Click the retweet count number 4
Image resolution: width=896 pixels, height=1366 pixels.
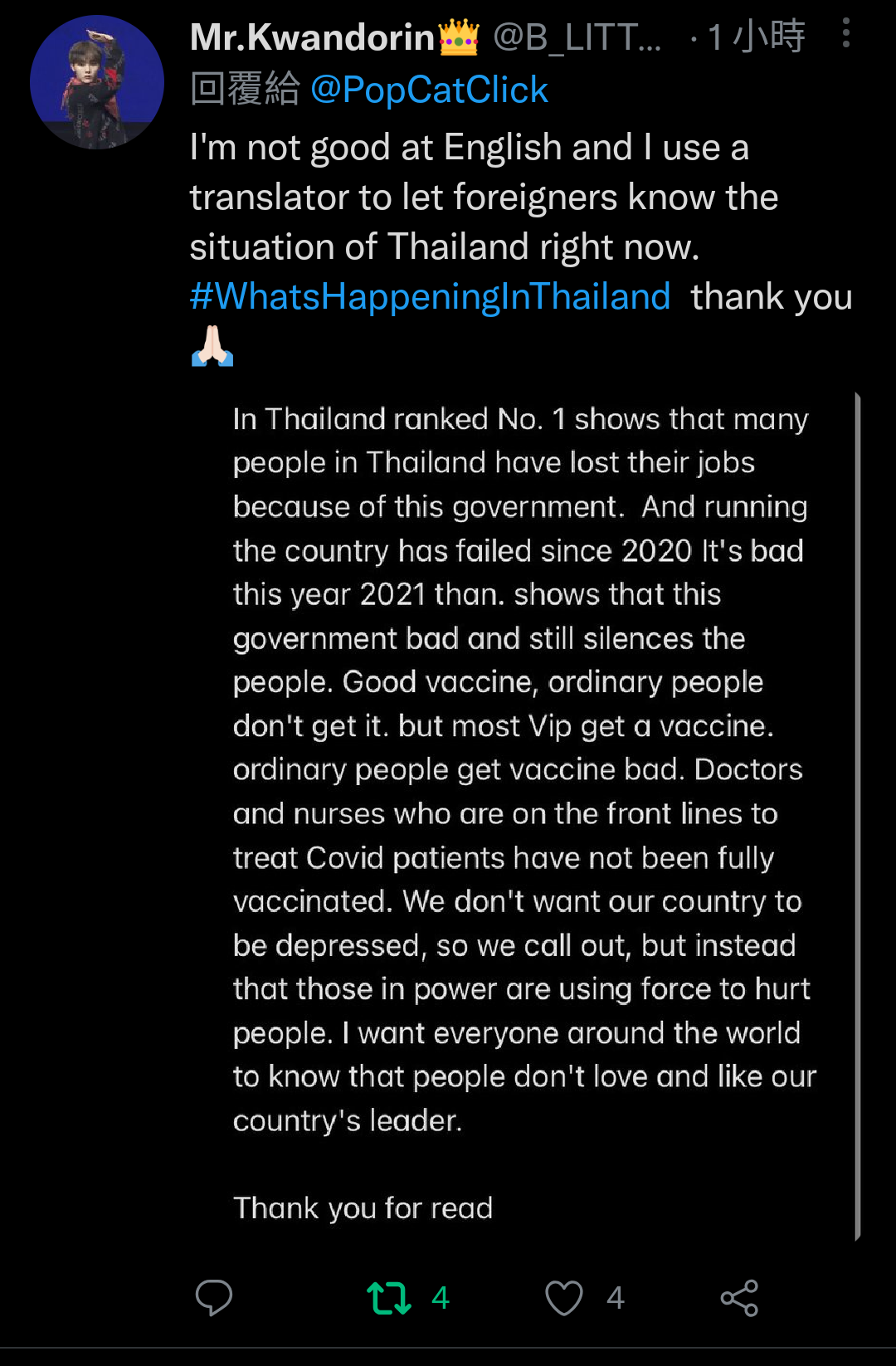tap(441, 1298)
